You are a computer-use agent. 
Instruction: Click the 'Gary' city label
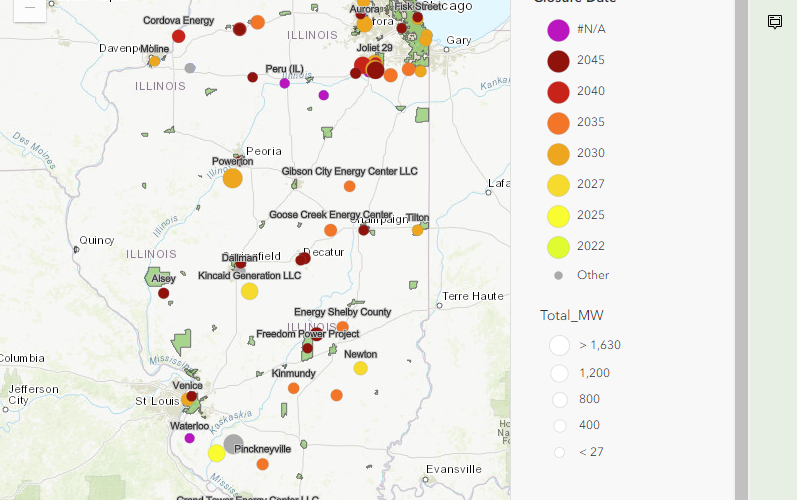tap(459, 40)
